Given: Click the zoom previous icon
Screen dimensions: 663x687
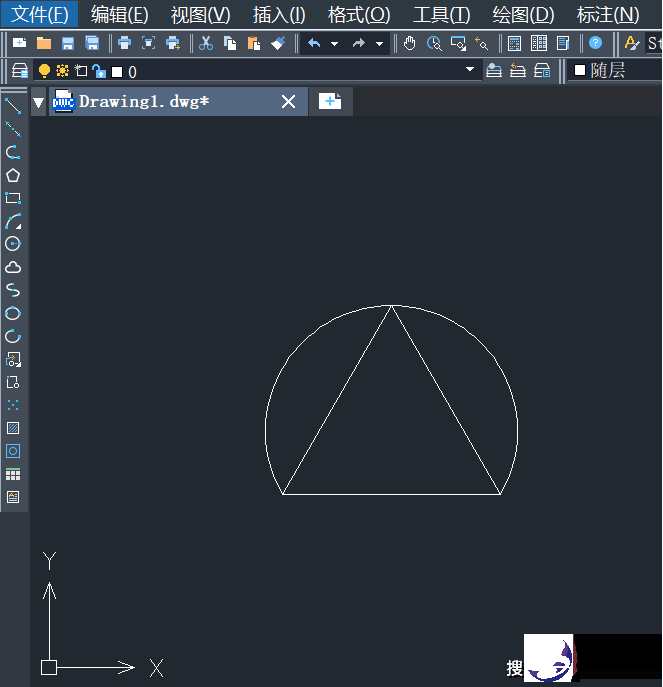Looking at the screenshot, I should point(482,43).
